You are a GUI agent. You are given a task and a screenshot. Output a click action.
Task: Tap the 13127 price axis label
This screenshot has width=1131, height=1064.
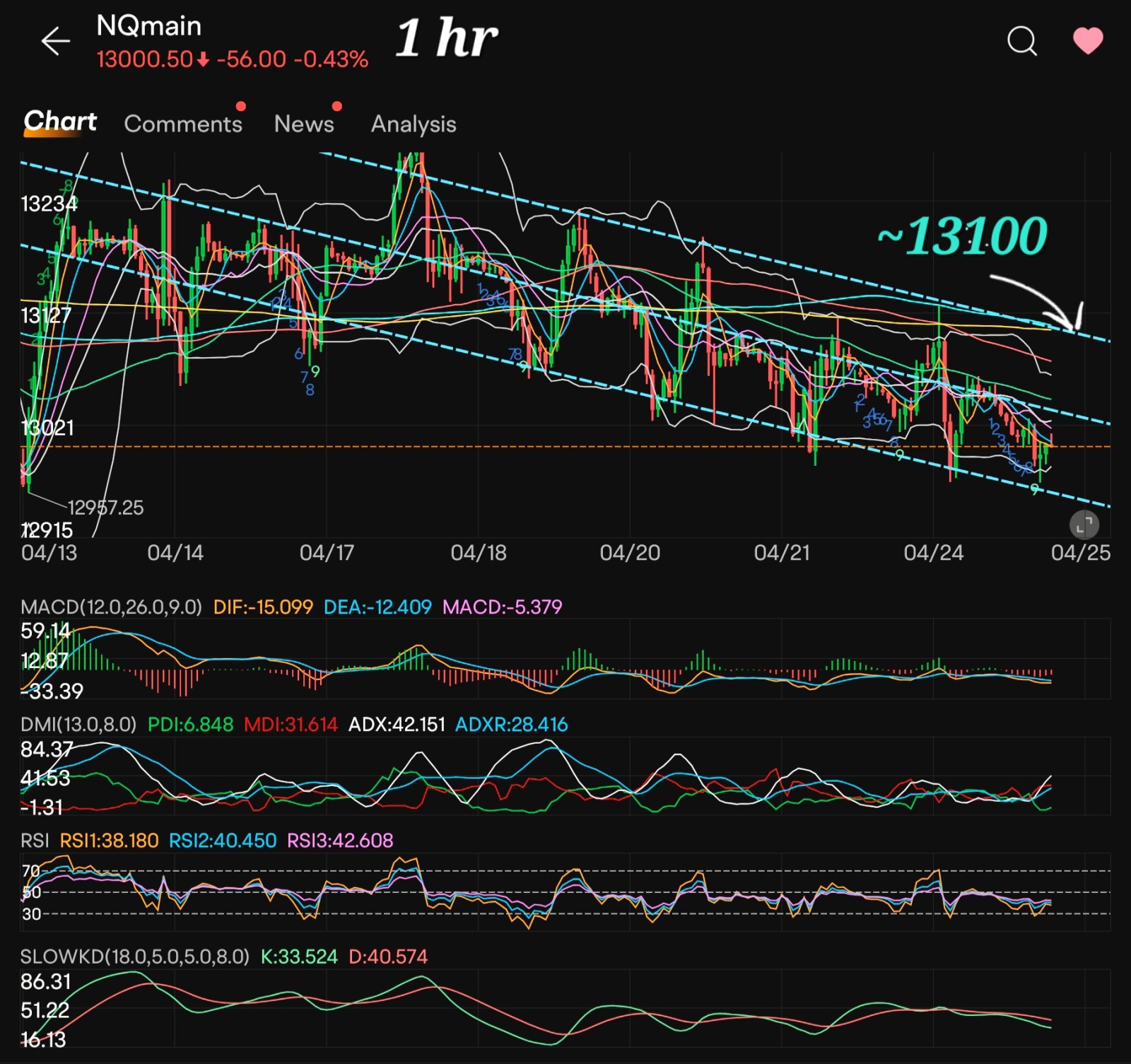tap(46, 315)
